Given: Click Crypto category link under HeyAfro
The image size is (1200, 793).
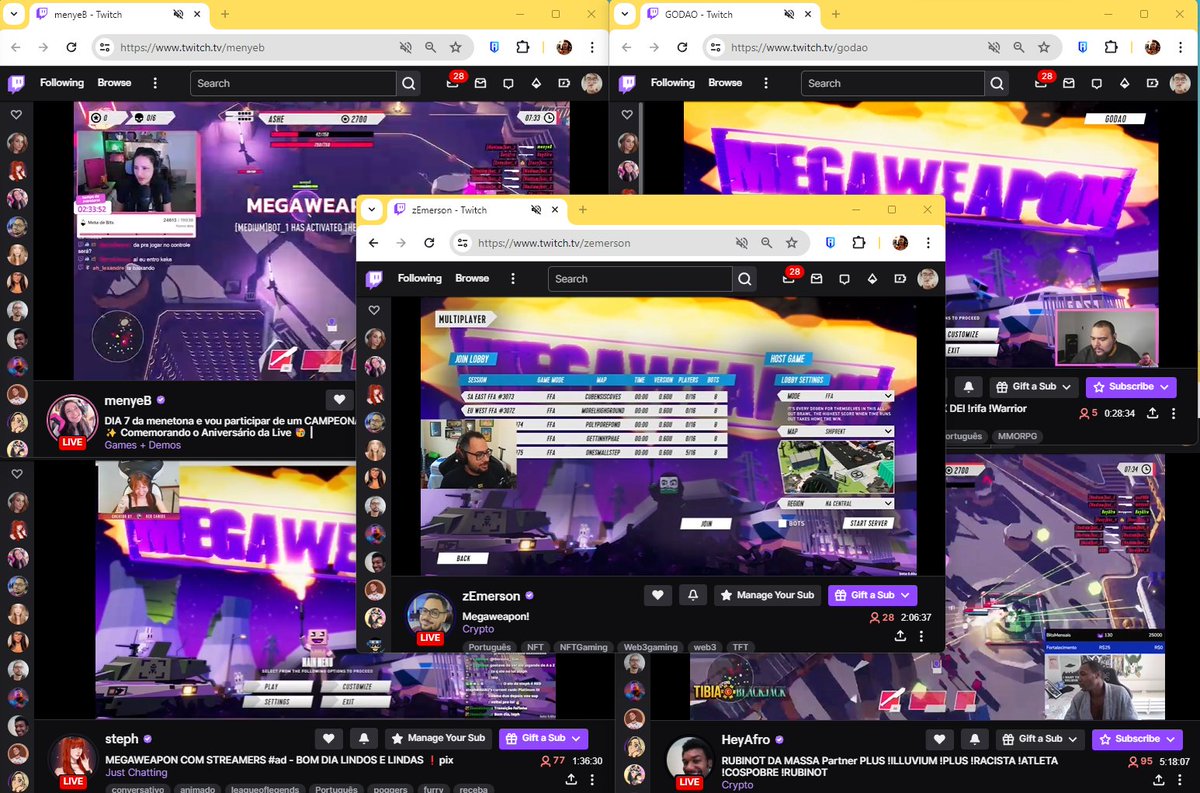Looking at the screenshot, I should click(738, 785).
